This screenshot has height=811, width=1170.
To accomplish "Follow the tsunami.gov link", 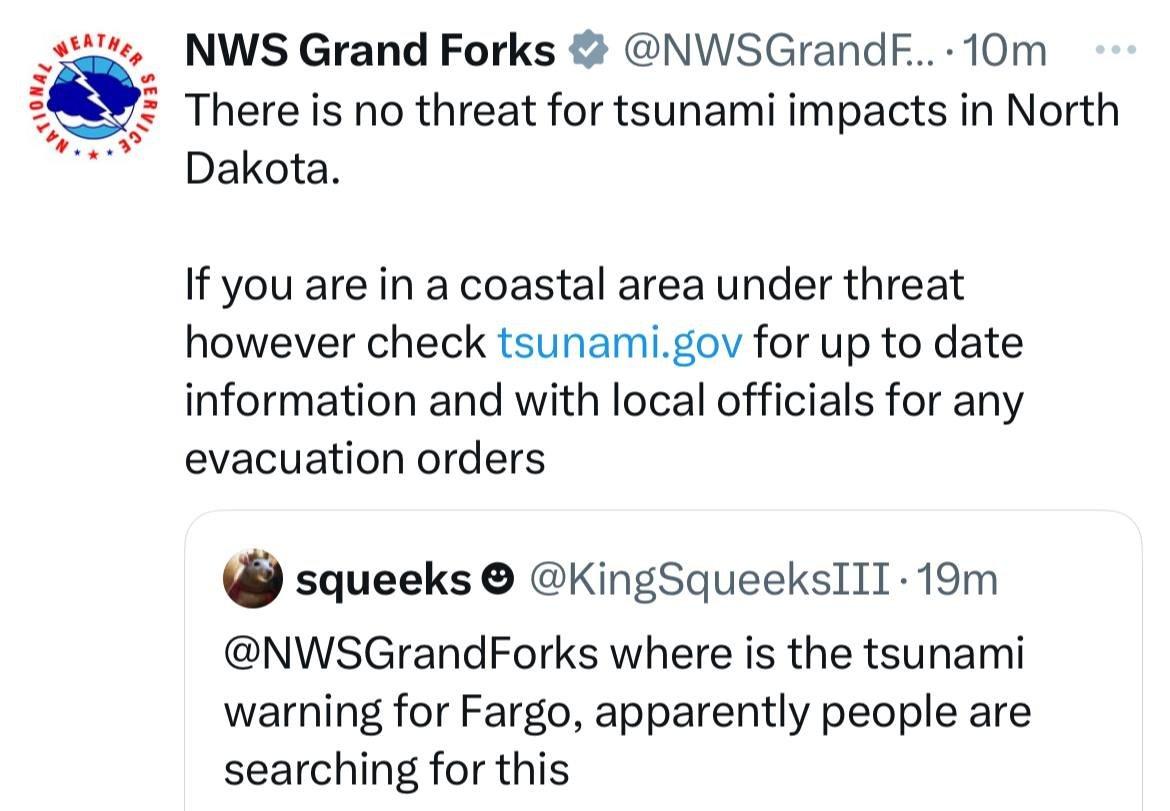I will [620, 343].
